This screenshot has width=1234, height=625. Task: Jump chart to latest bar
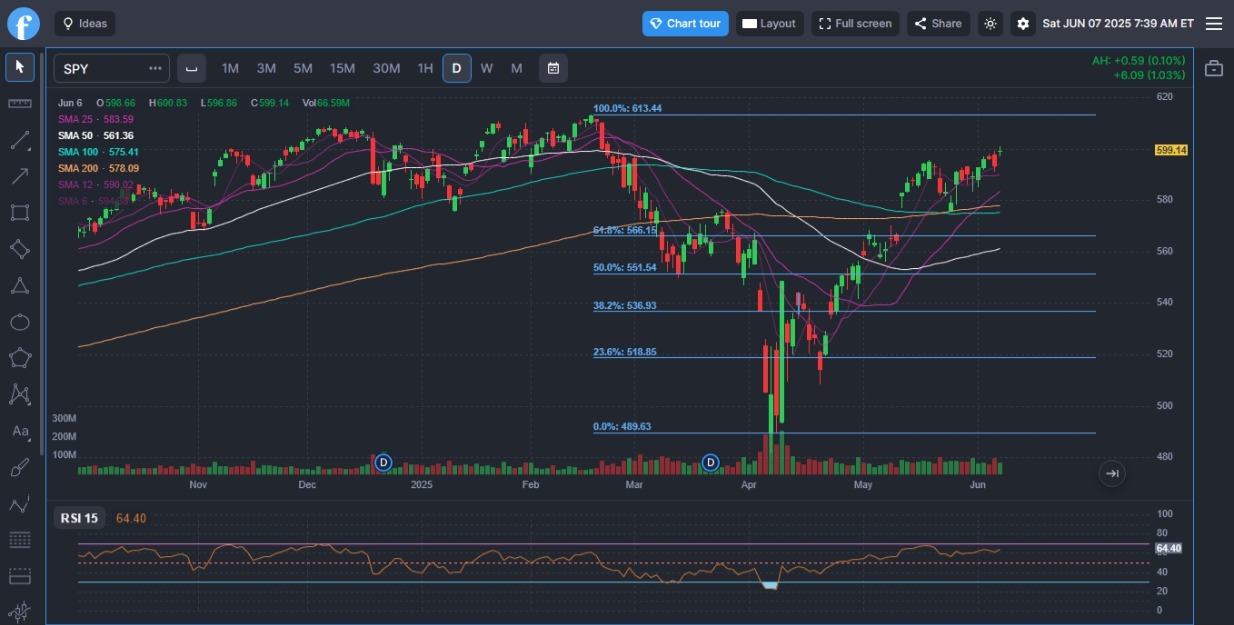point(1112,473)
